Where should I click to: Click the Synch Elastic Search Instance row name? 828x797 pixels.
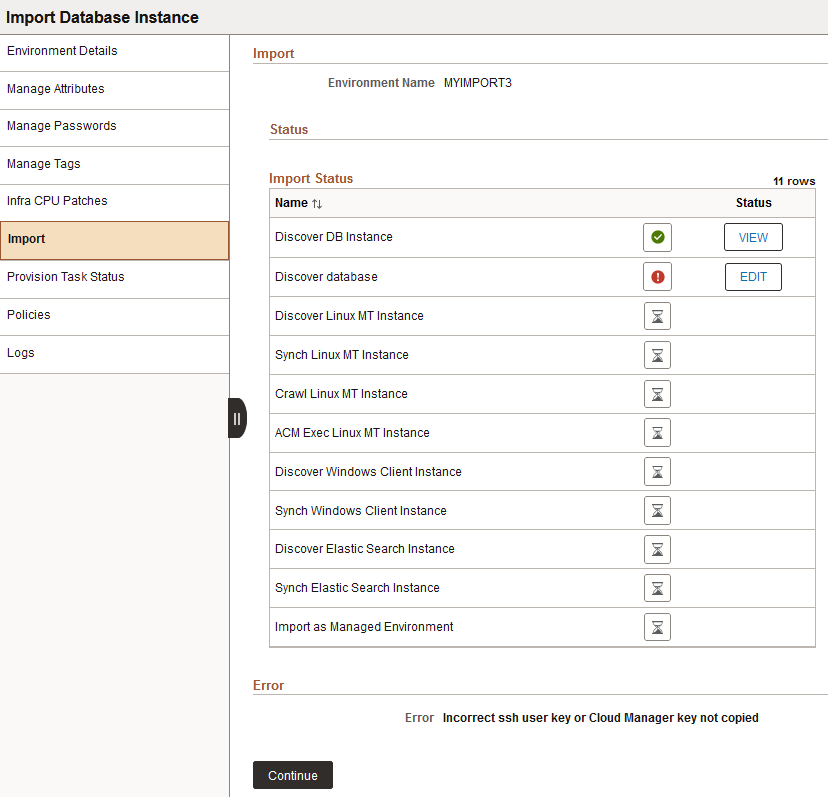357,588
